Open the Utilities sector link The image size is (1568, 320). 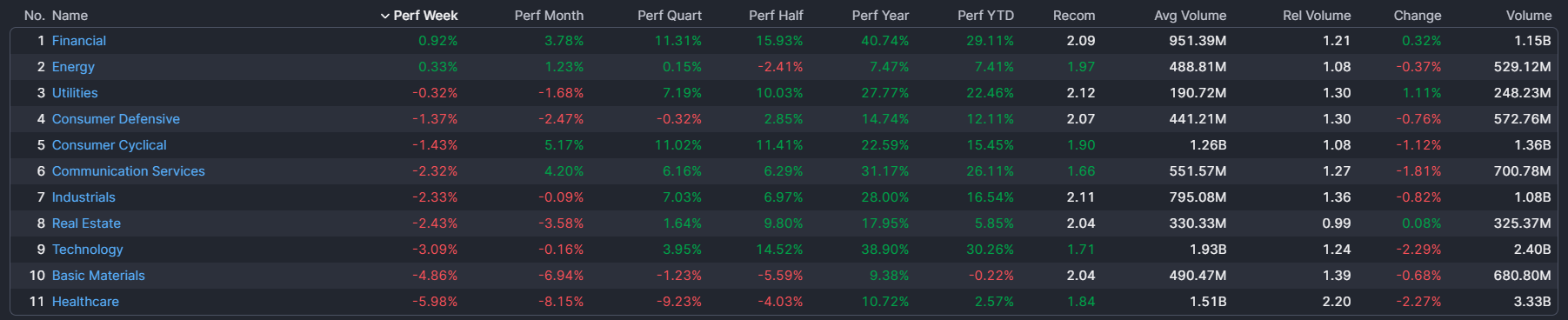(75, 93)
